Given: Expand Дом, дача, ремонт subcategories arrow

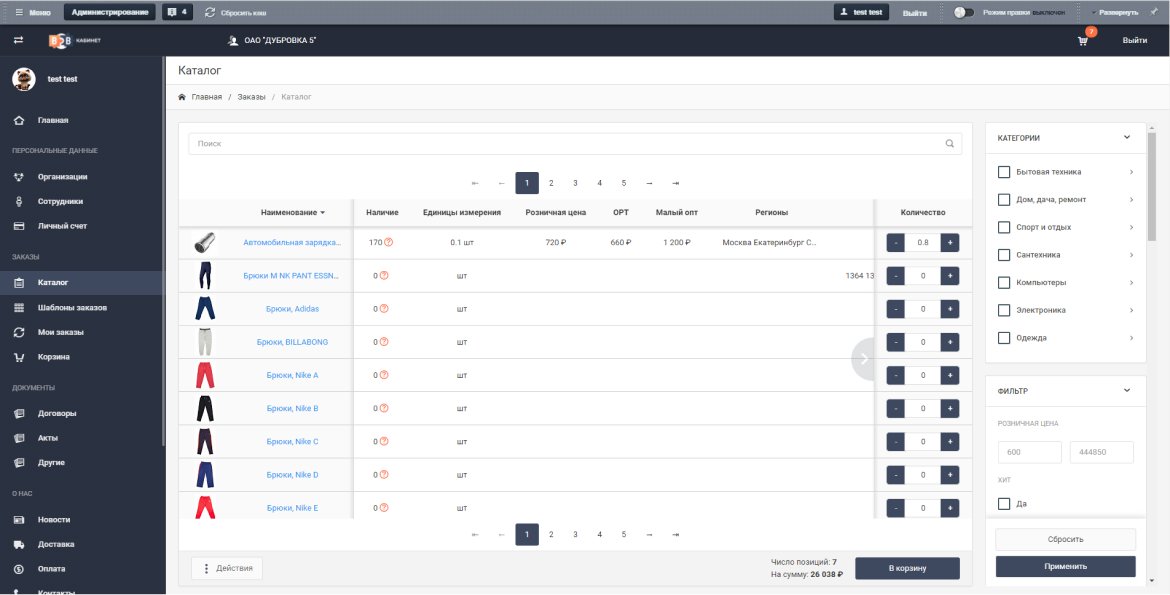Looking at the screenshot, I should [1131, 199].
